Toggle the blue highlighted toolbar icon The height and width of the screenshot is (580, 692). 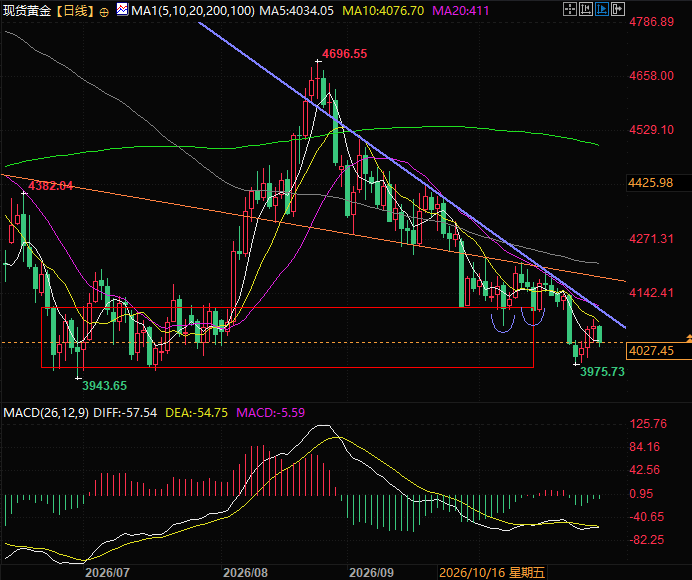tap(602, 9)
